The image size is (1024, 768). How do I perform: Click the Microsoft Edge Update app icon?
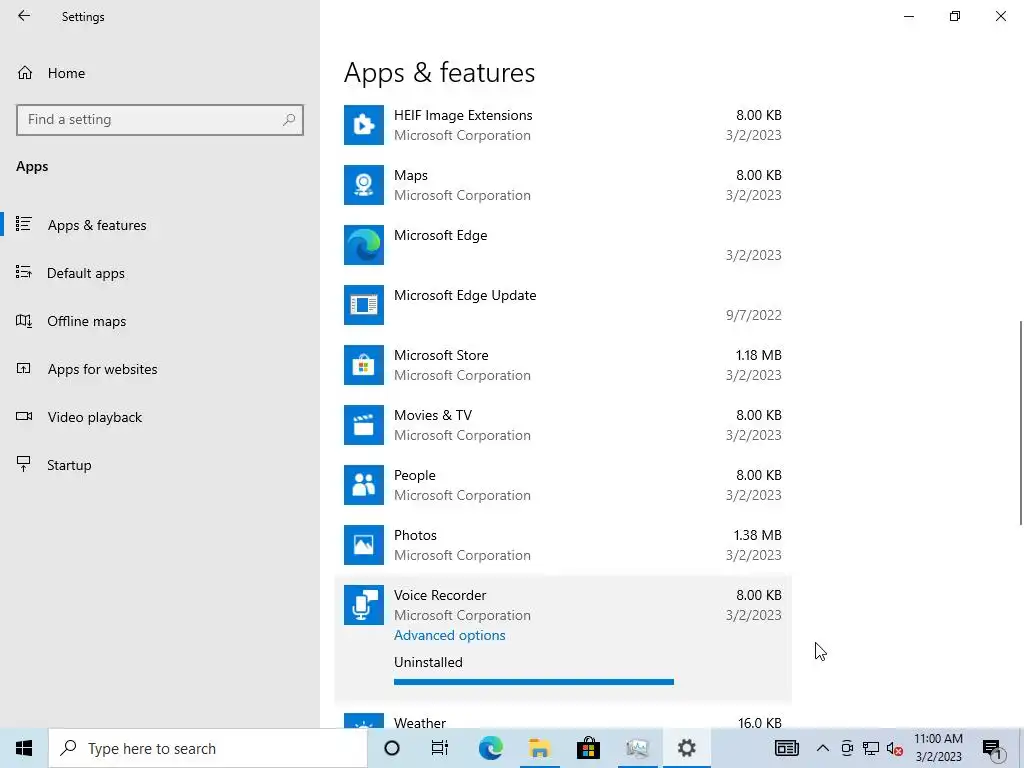(364, 305)
